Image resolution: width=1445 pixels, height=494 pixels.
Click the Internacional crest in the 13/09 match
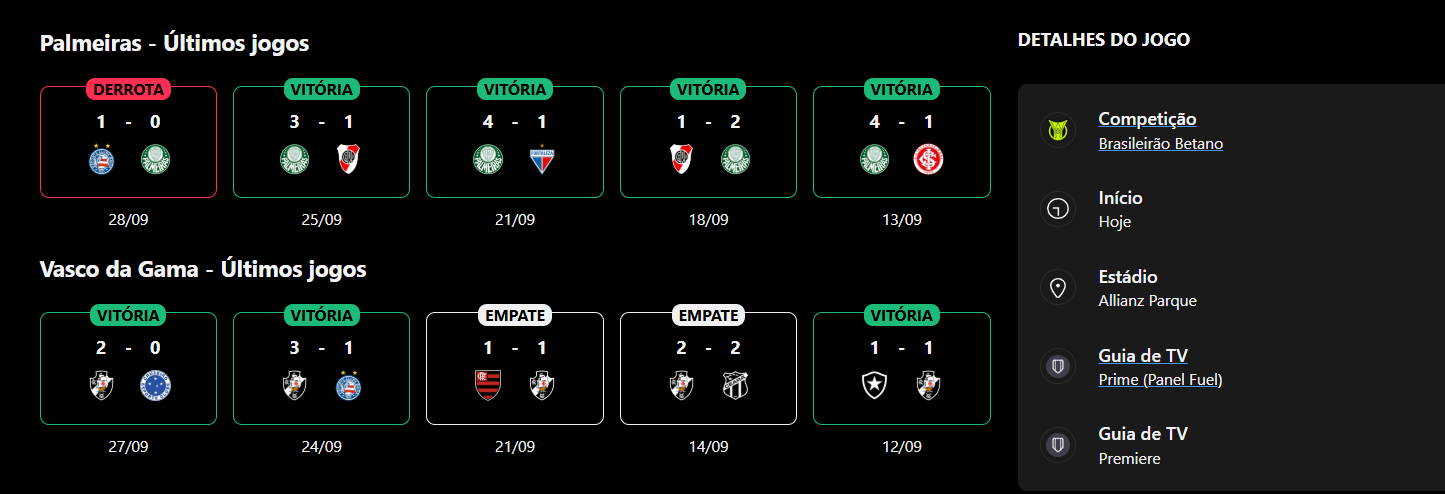click(x=928, y=159)
